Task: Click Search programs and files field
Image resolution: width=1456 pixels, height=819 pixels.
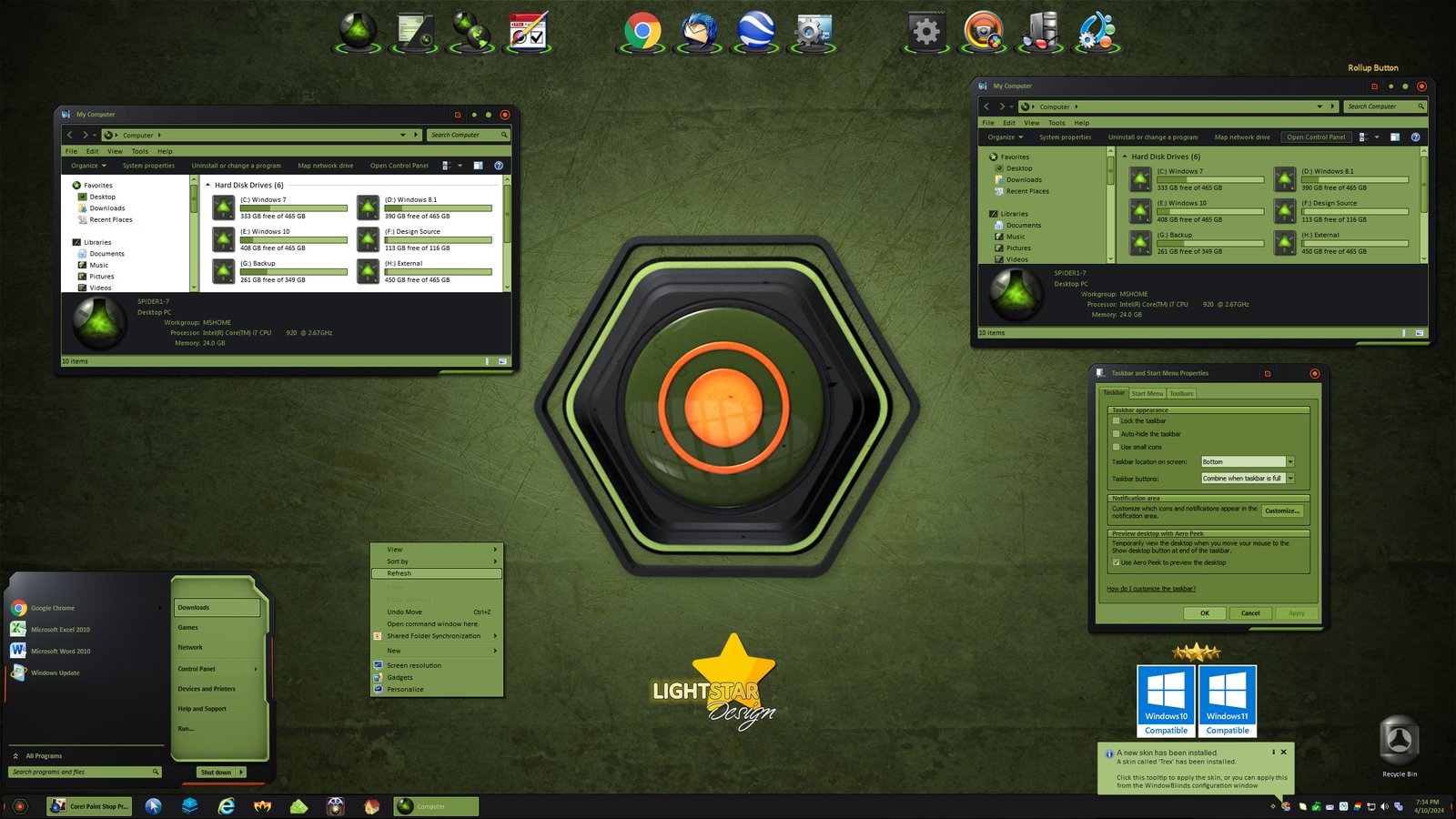Action: [86, 772]
